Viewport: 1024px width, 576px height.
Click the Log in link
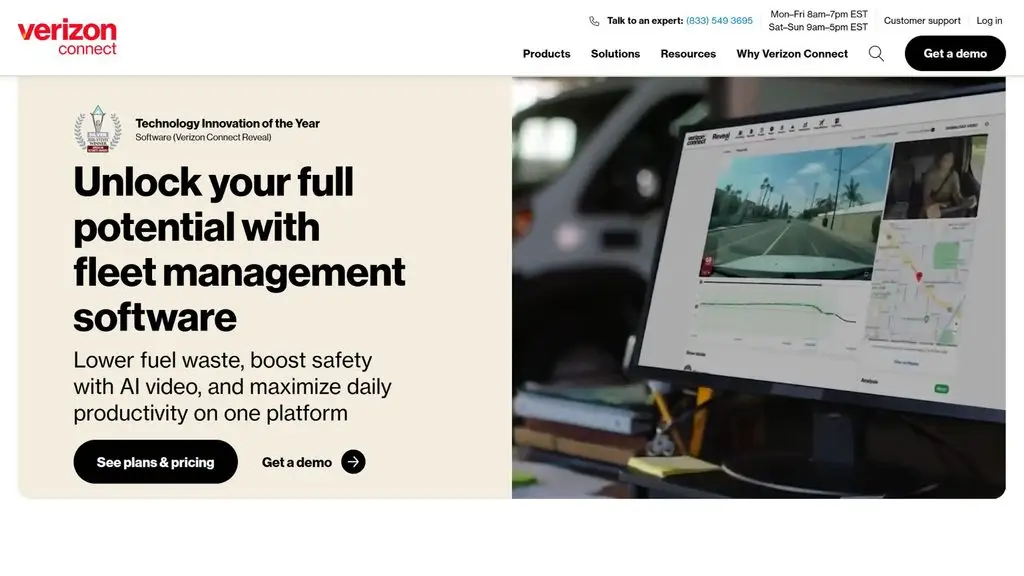(x=989, y=21)
